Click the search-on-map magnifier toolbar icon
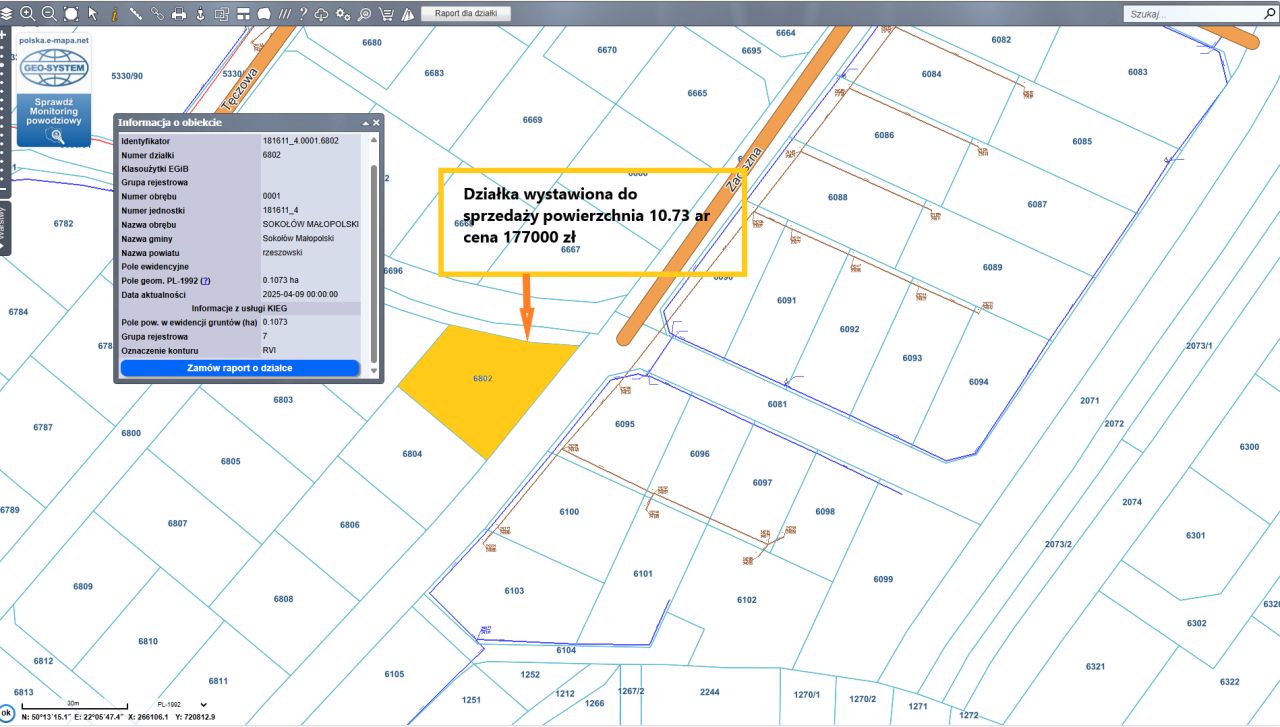Image resolution: width=1280 pixels, height=727 pixels. click(x=364, y=14)
